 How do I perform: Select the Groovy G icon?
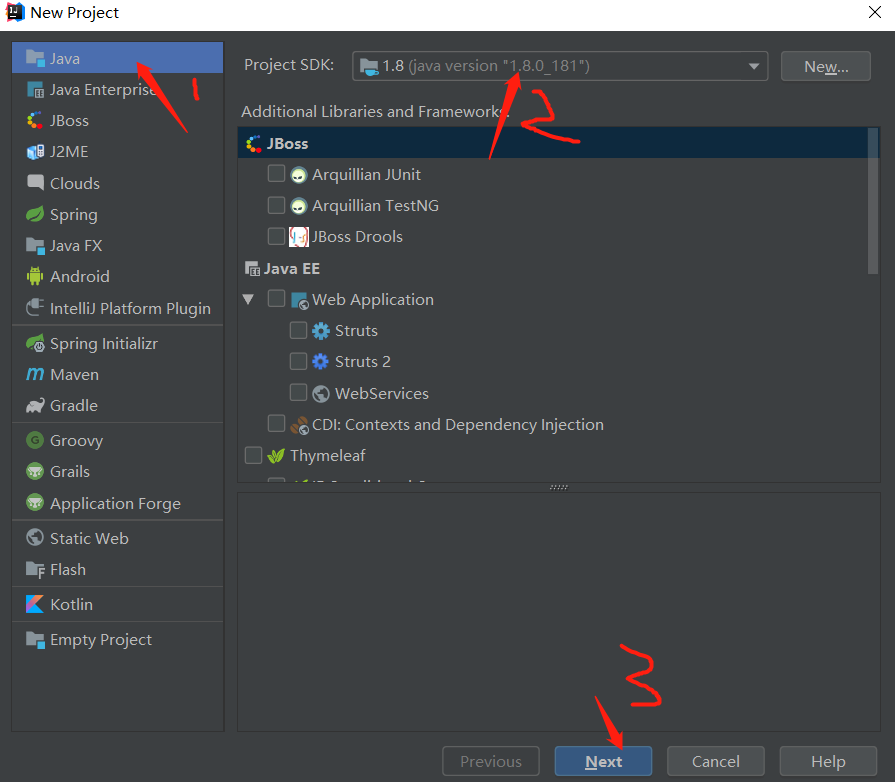[x=35, y=440]
